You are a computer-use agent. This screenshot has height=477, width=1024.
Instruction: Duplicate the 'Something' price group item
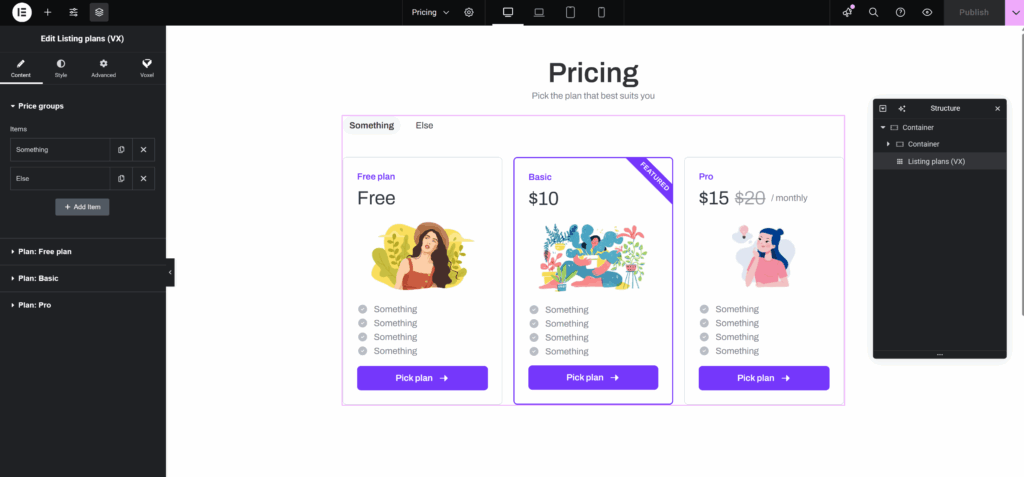pos(121,149)
